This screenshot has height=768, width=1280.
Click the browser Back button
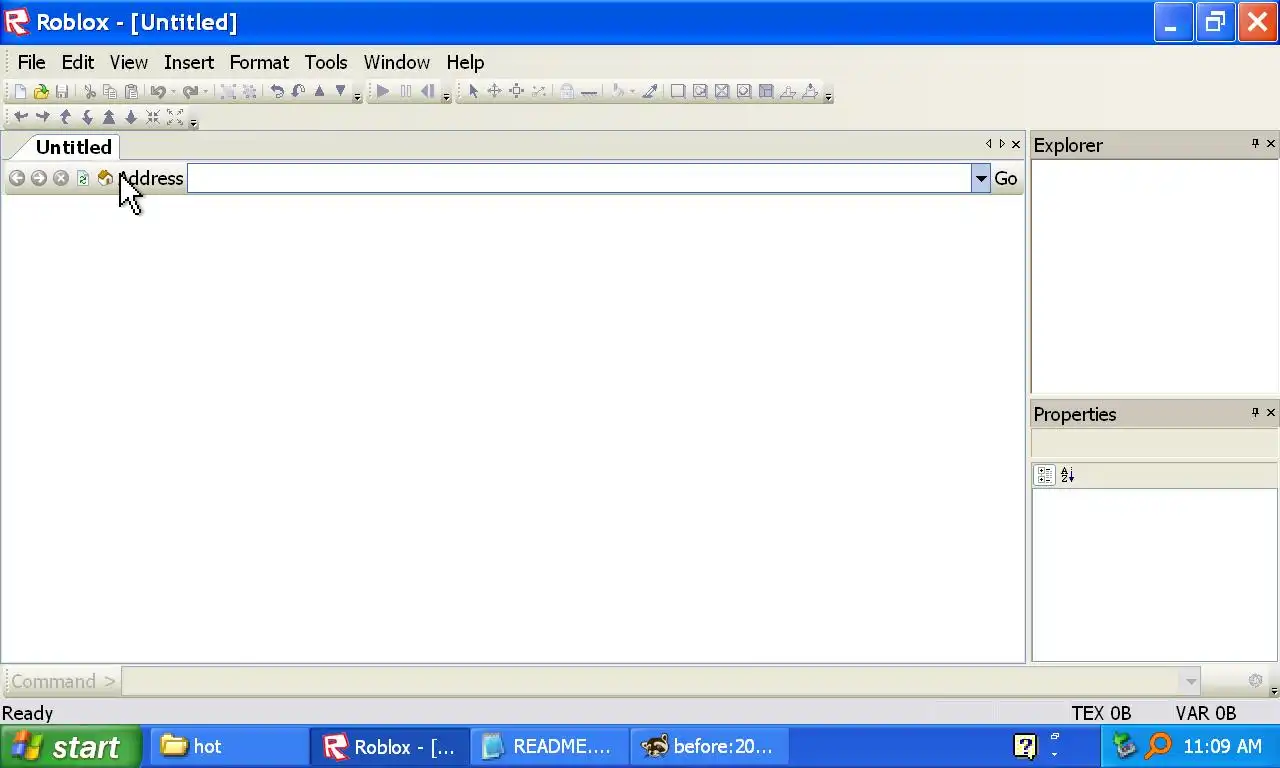(16, 178)
